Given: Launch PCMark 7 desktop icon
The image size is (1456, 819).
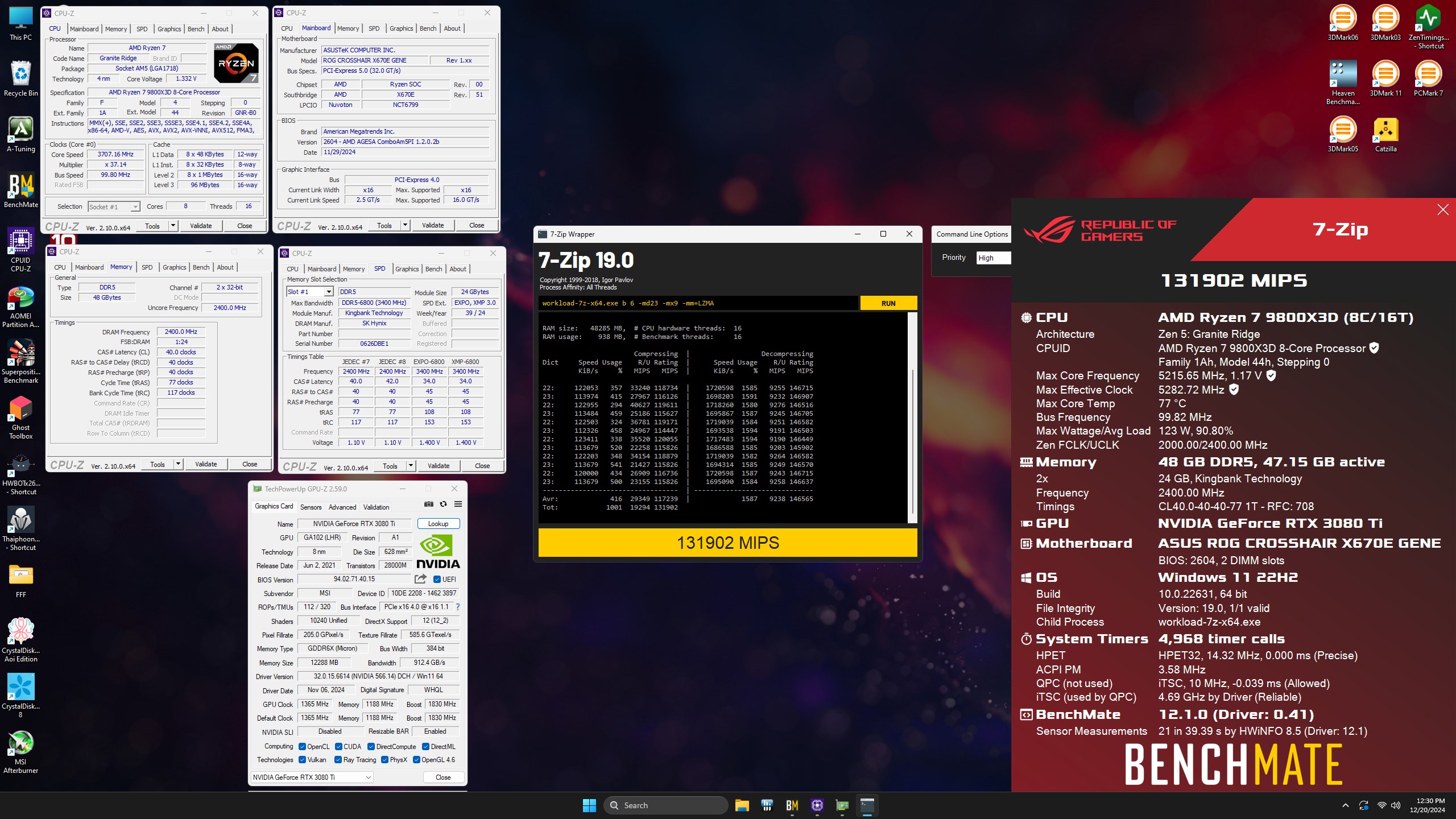Looking at the screenshot, I should 1428,79.
